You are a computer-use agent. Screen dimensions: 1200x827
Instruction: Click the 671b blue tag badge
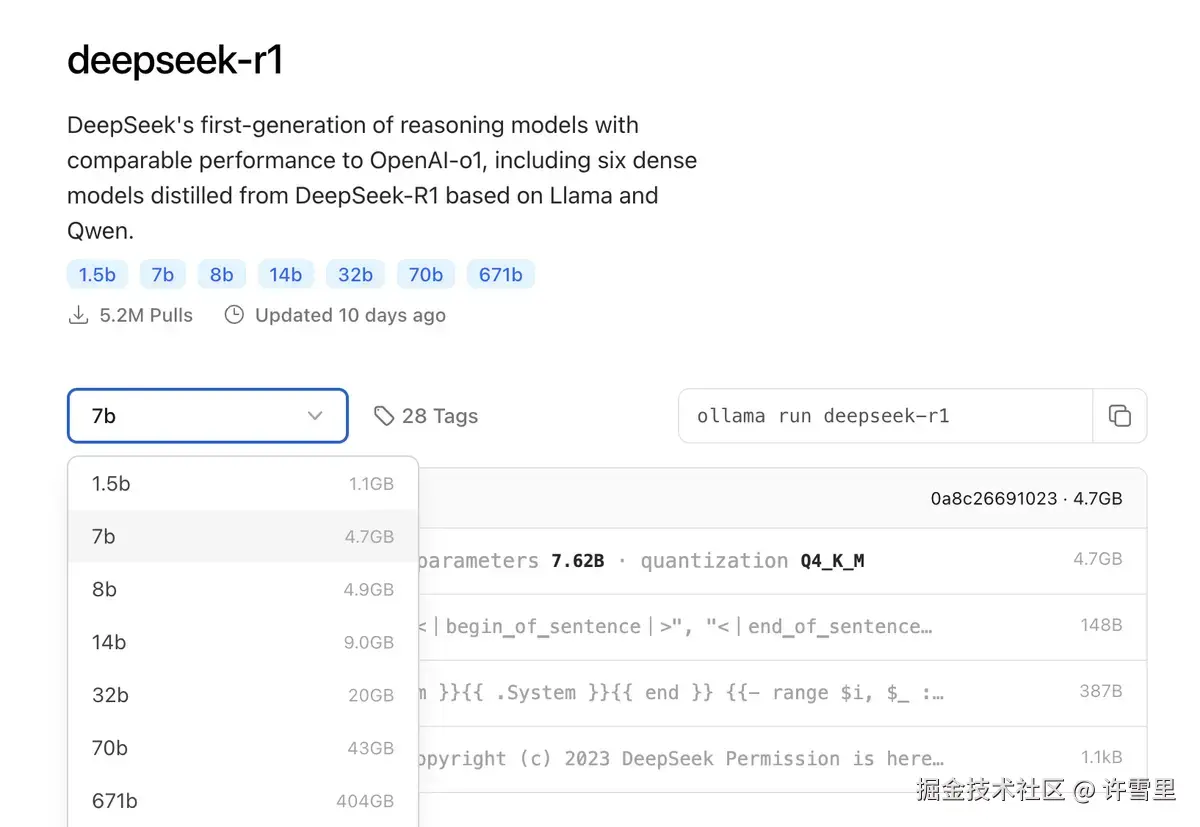click(x=501, y=274)
